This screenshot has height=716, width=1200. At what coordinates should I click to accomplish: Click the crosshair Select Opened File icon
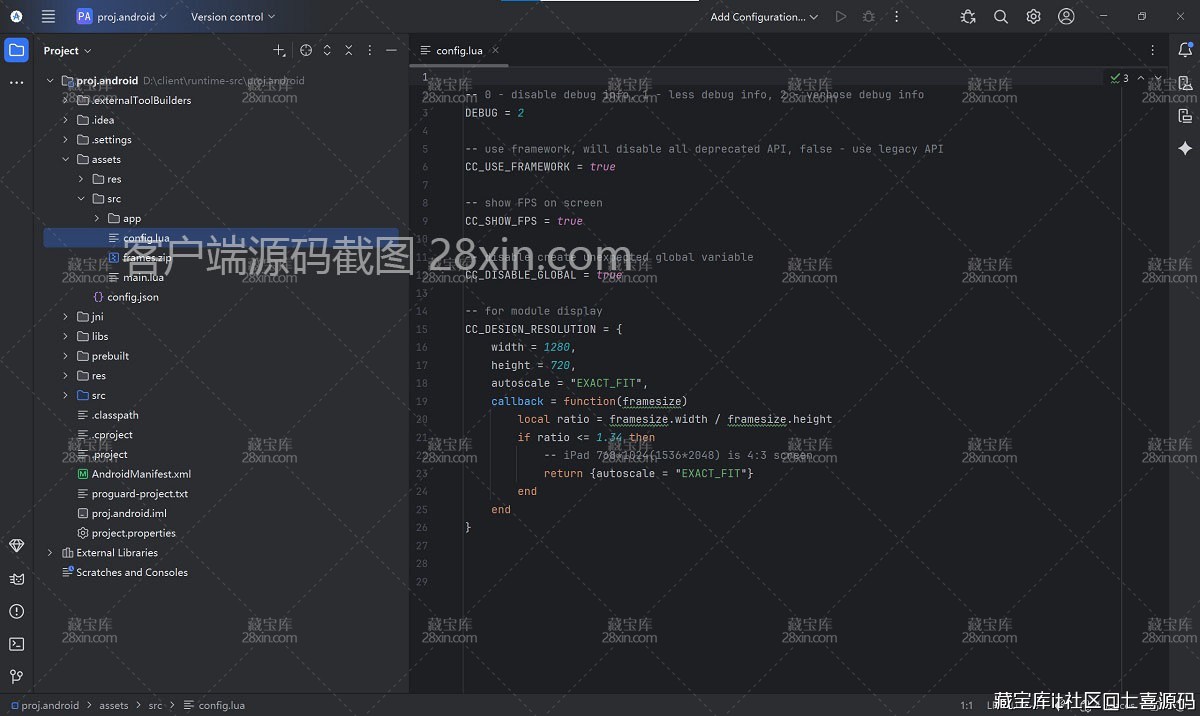coord(306,50)
